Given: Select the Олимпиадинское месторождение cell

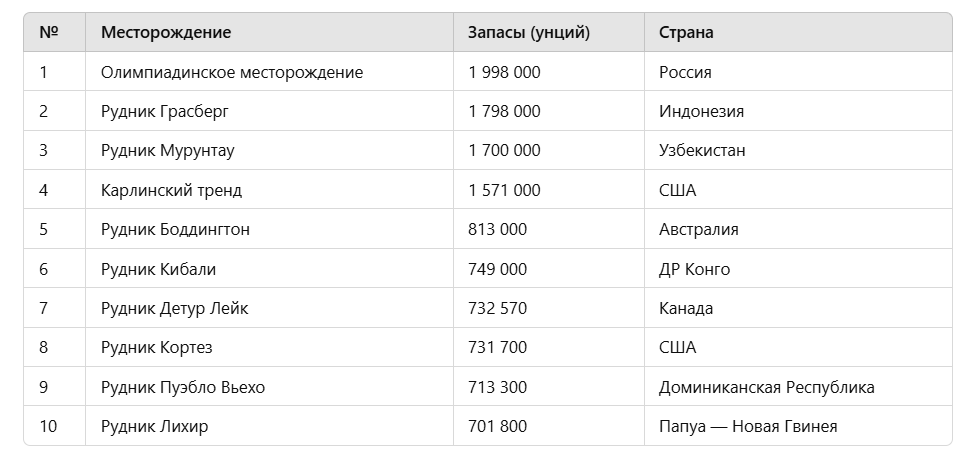Looking at the screenshot, I should (x=232, y=72).
